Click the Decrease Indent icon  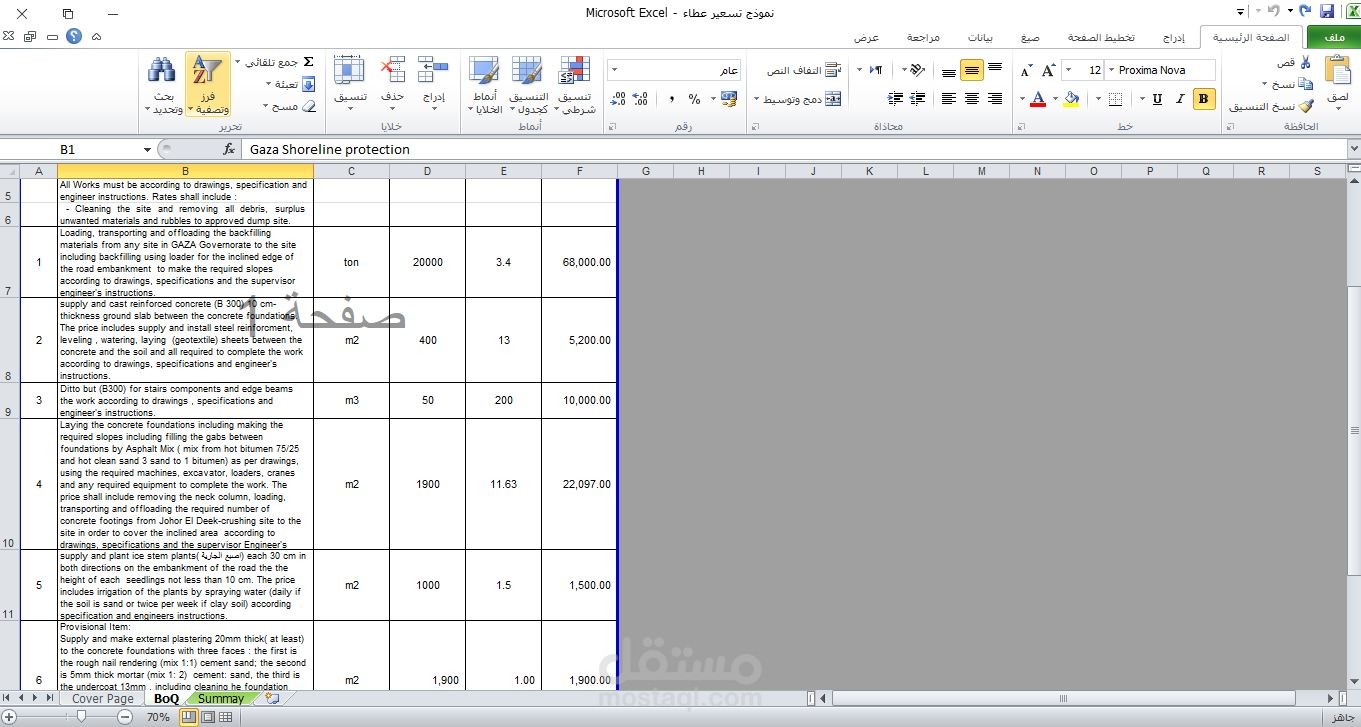(919, 99)
